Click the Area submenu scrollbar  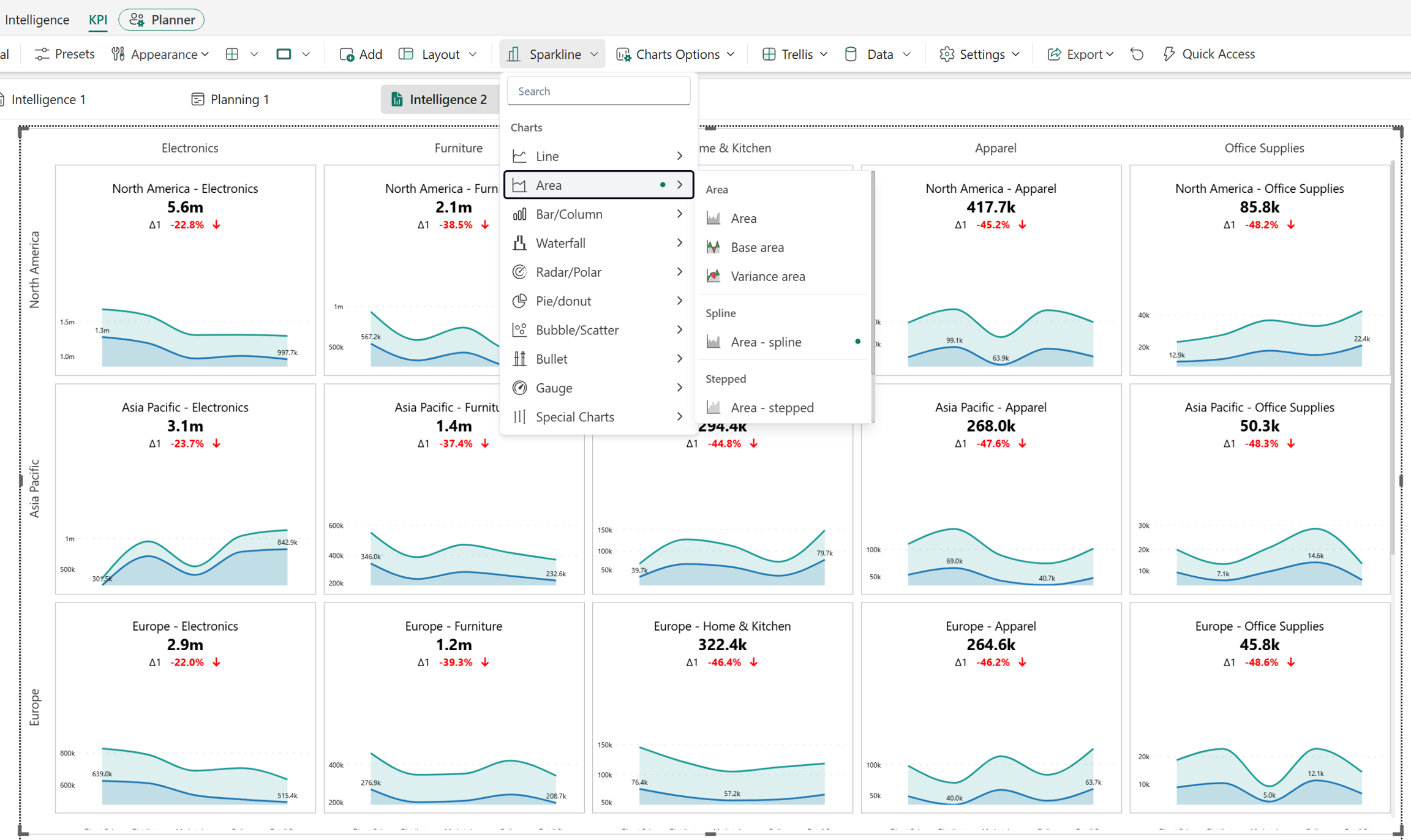point(873,272)
